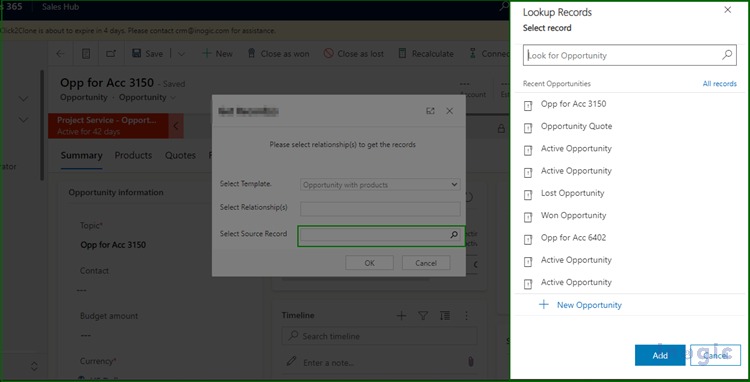Click the sidebar area switcher up-down arrows
750x382 pixels.
[x=34, y=367]
